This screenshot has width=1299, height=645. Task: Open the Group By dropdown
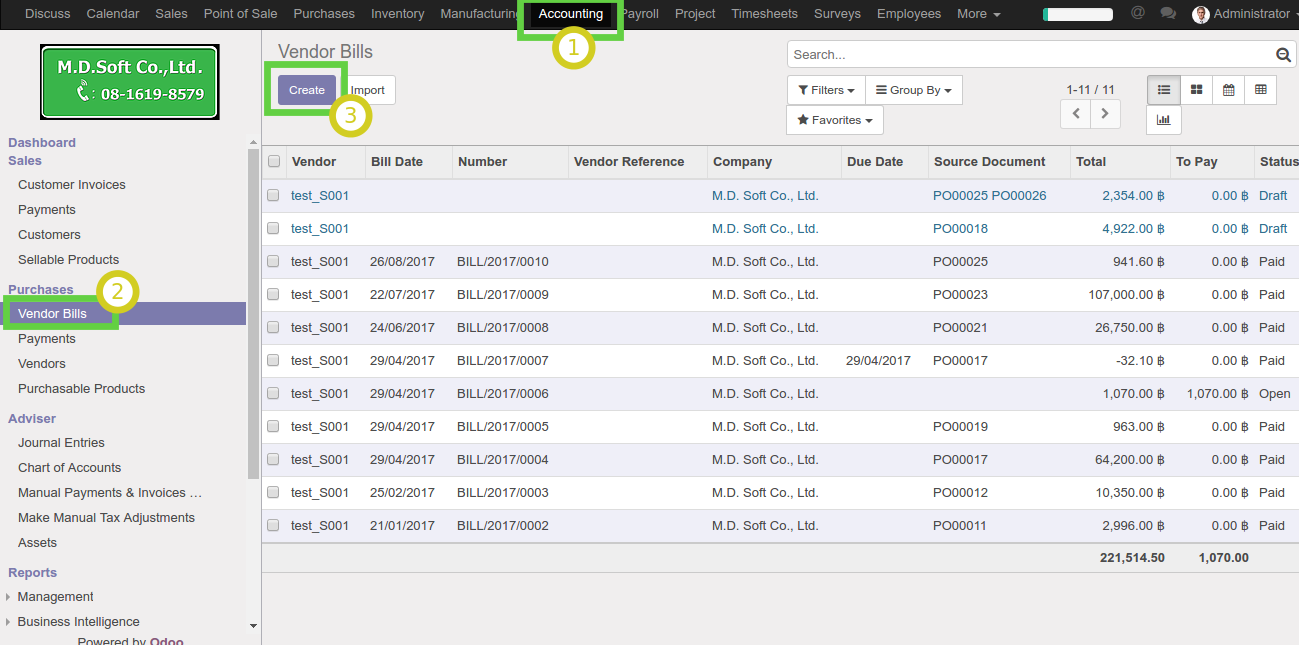coord(913,90)
